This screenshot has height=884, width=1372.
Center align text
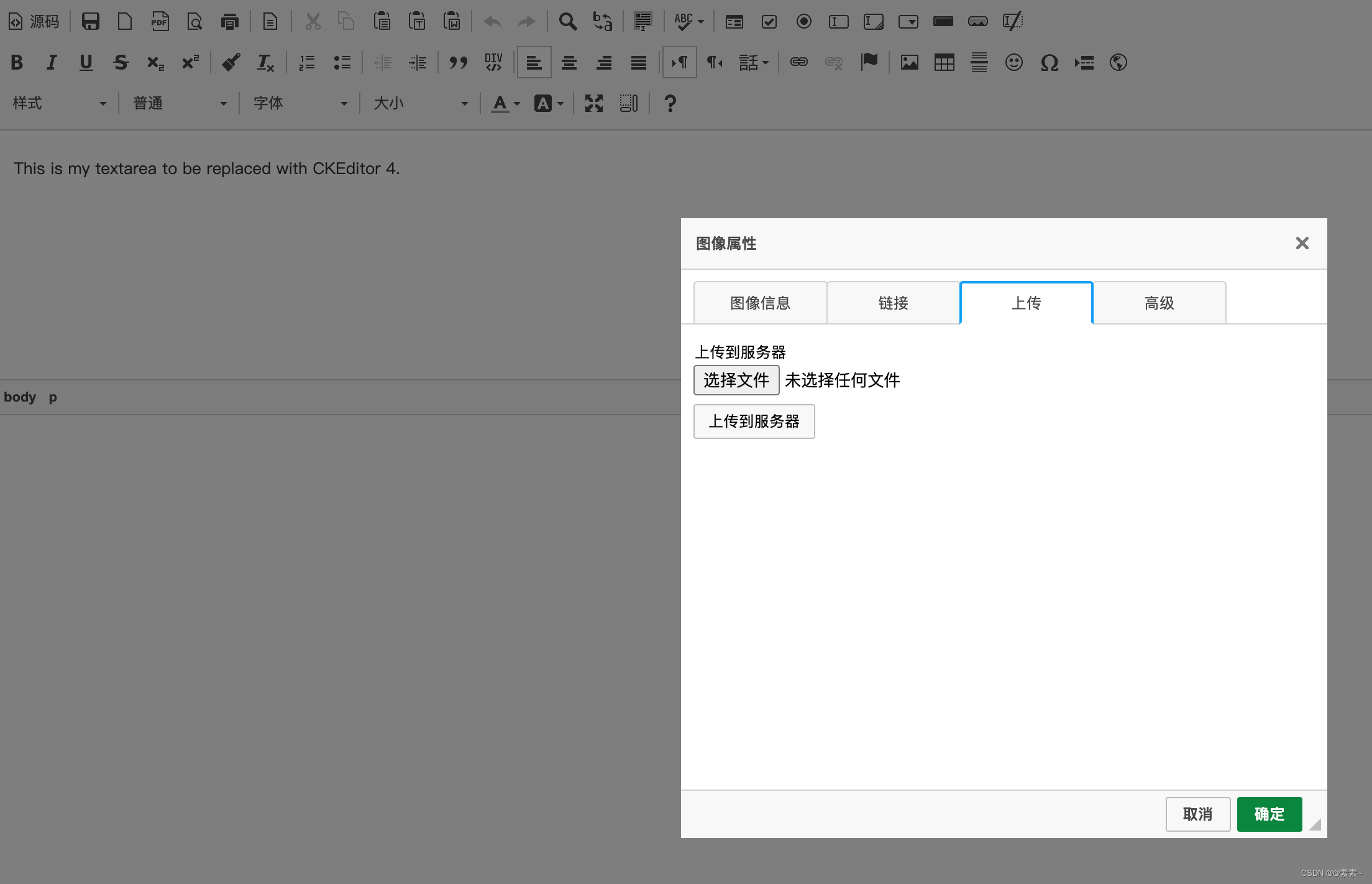tap(569, 62)
